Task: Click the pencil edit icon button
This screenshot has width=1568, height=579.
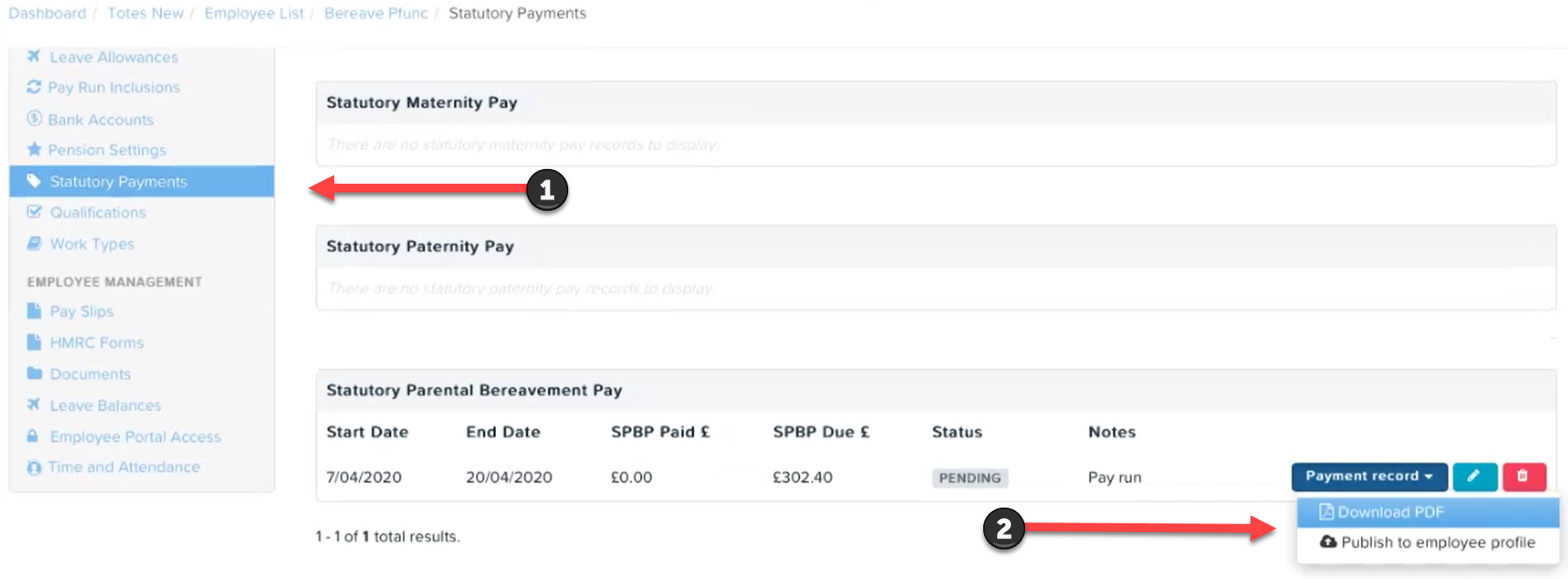Action: [1474, 476]
